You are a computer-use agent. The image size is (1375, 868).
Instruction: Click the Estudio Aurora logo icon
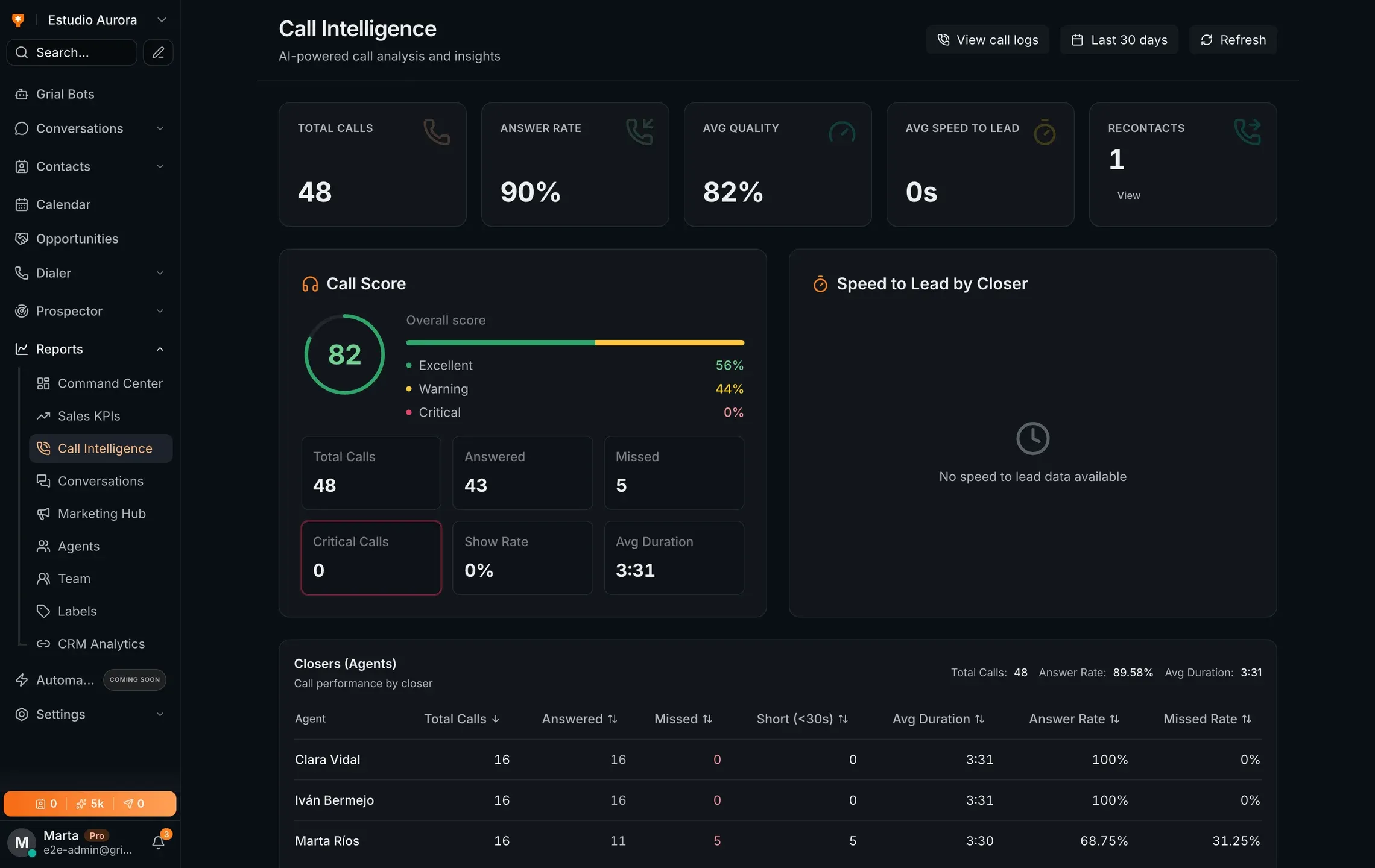[x=18, y=20]
